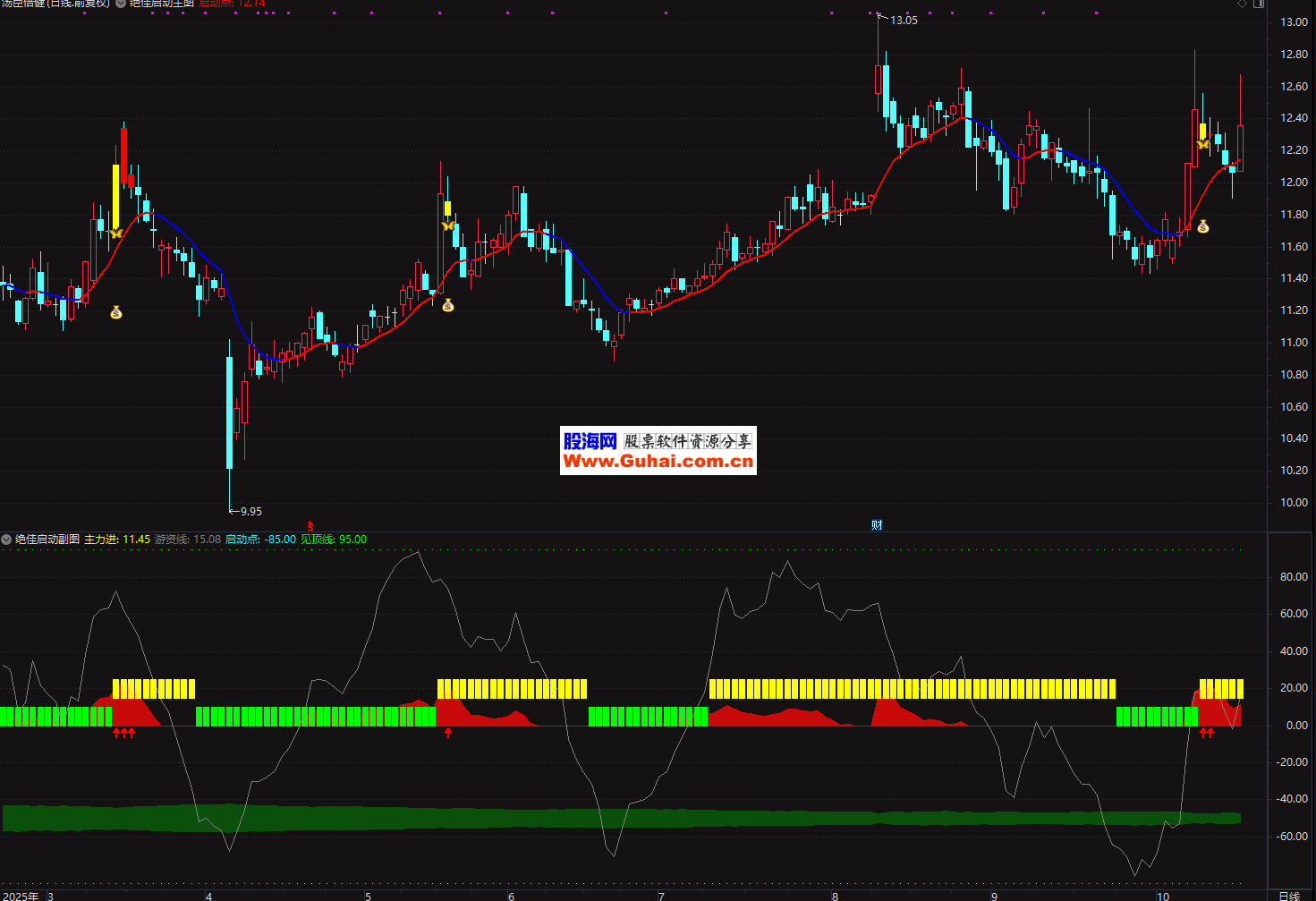Click the red arrow signal near May

tap(448, 733)
